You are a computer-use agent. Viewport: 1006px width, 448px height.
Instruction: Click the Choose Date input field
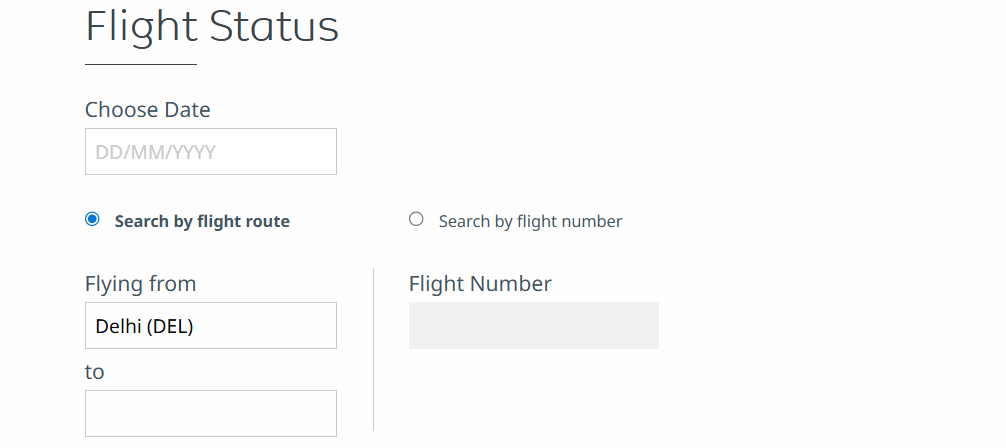[x=210, y=152]
